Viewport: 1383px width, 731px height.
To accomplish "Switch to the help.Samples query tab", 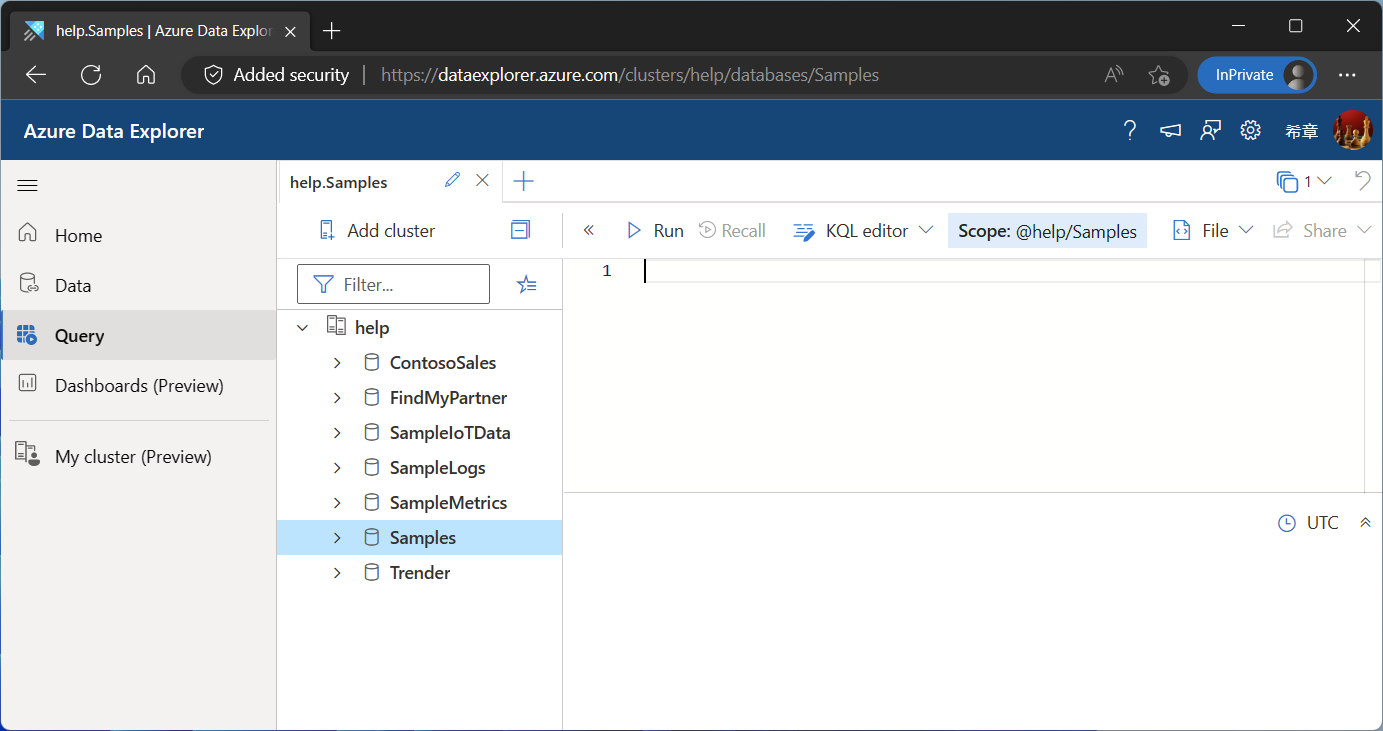I will pos(339,182).
